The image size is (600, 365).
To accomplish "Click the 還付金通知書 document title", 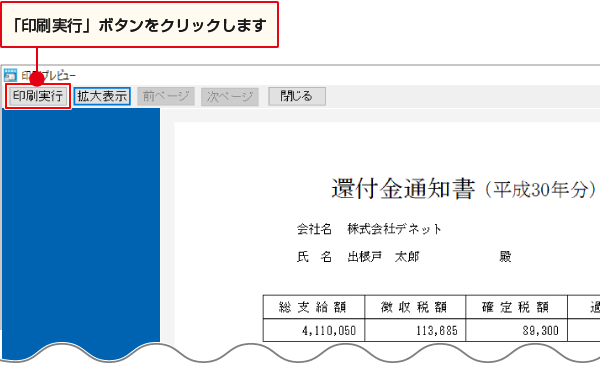I will 403,189.
